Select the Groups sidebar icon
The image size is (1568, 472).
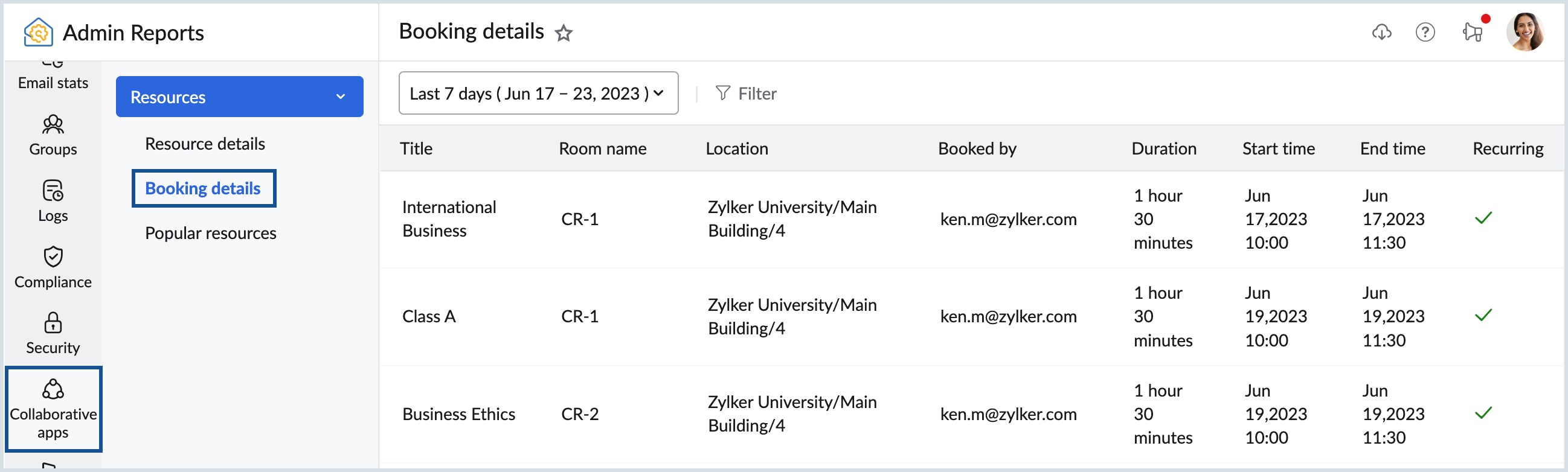coord(53,135)
